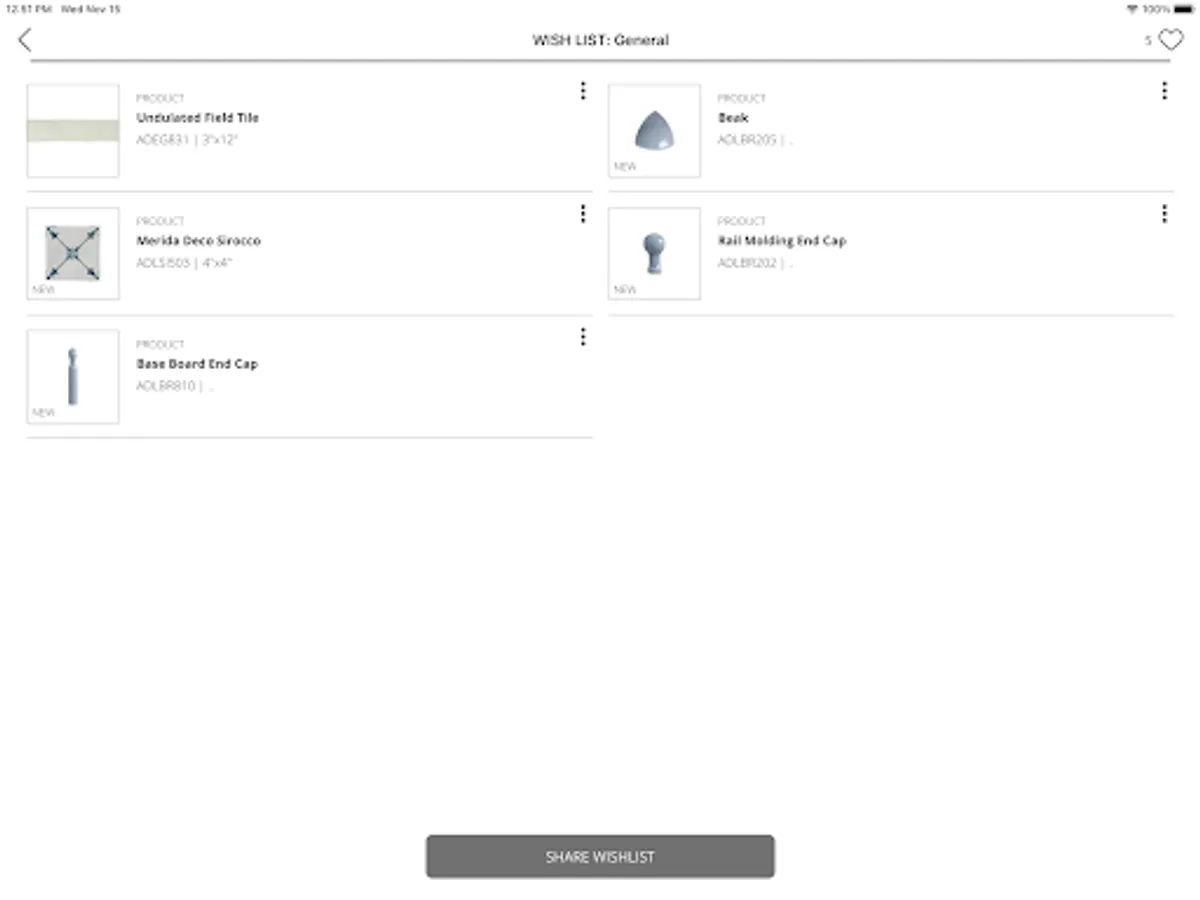Select Merida Deco Sirocco product name
The image size is (1200, 900).
tap(199, 240)
